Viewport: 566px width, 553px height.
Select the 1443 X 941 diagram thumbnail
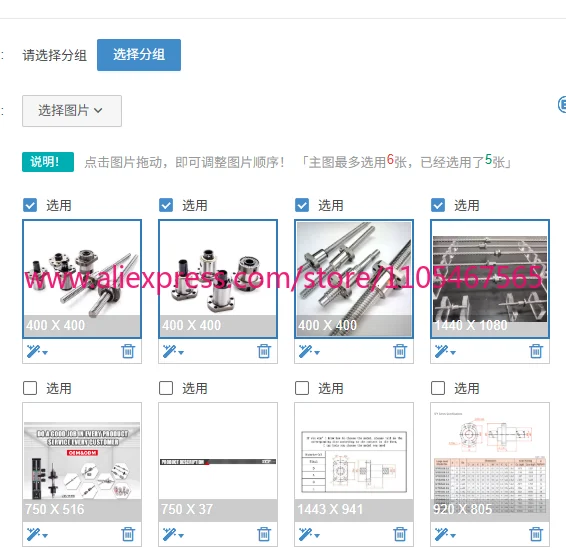tap(354, 462)
